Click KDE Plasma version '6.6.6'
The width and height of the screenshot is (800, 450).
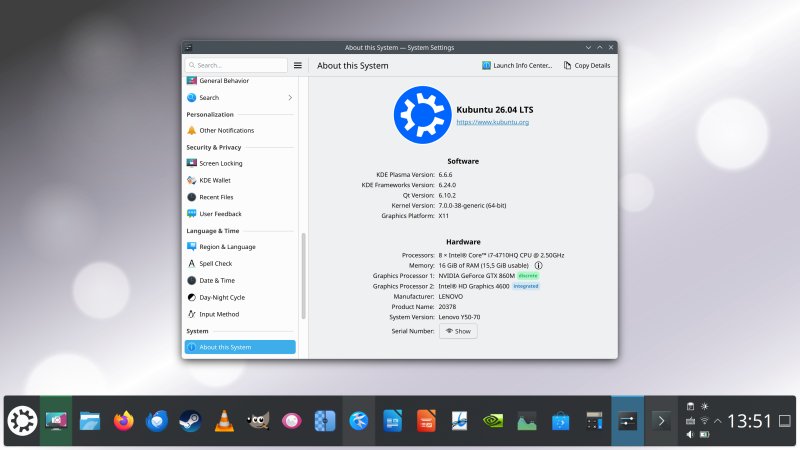(445, 174)
